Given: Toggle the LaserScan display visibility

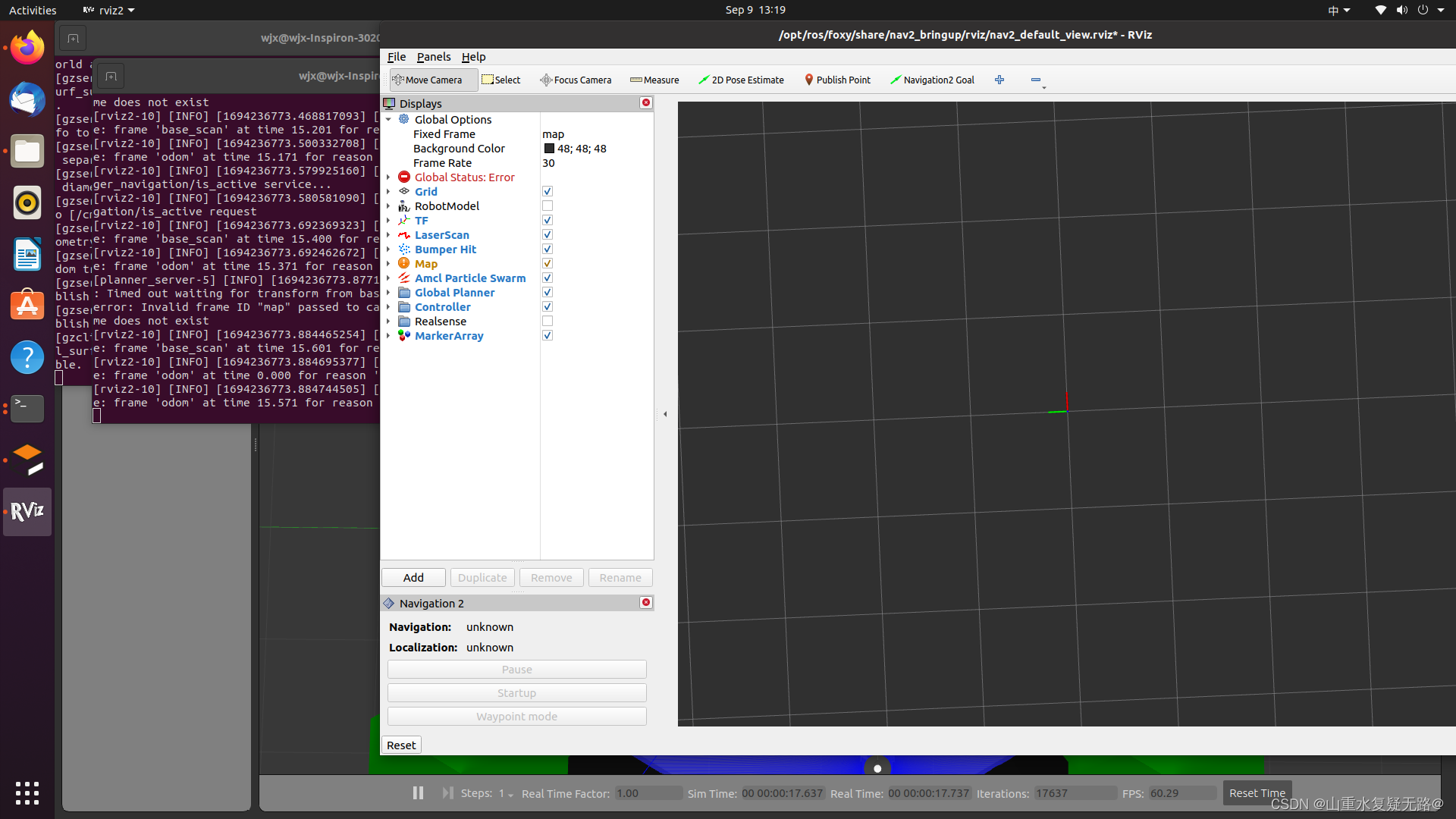Looking at the screenshot, I should coord(547,234).
